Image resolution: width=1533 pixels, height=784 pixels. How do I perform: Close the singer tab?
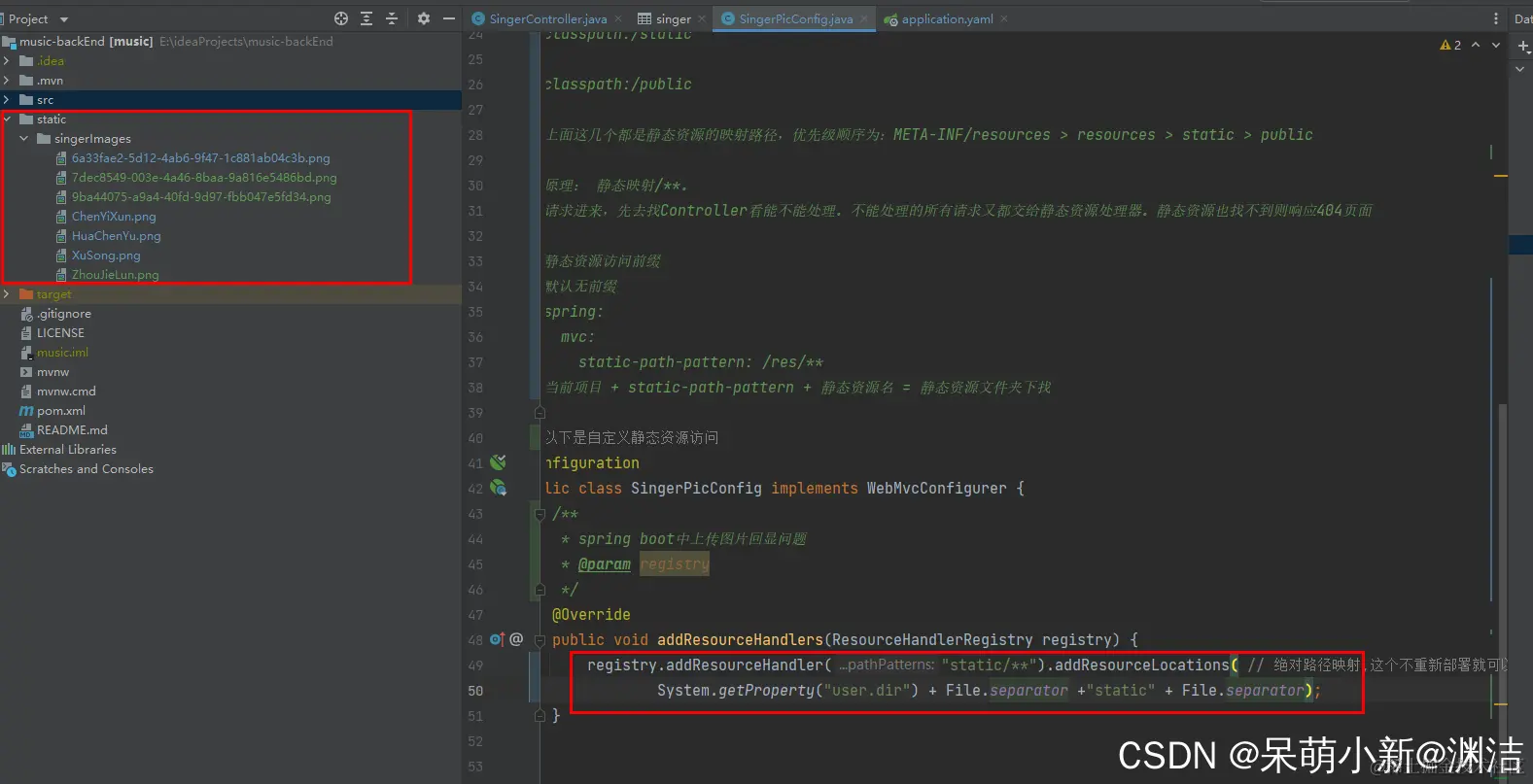point(702,18)
